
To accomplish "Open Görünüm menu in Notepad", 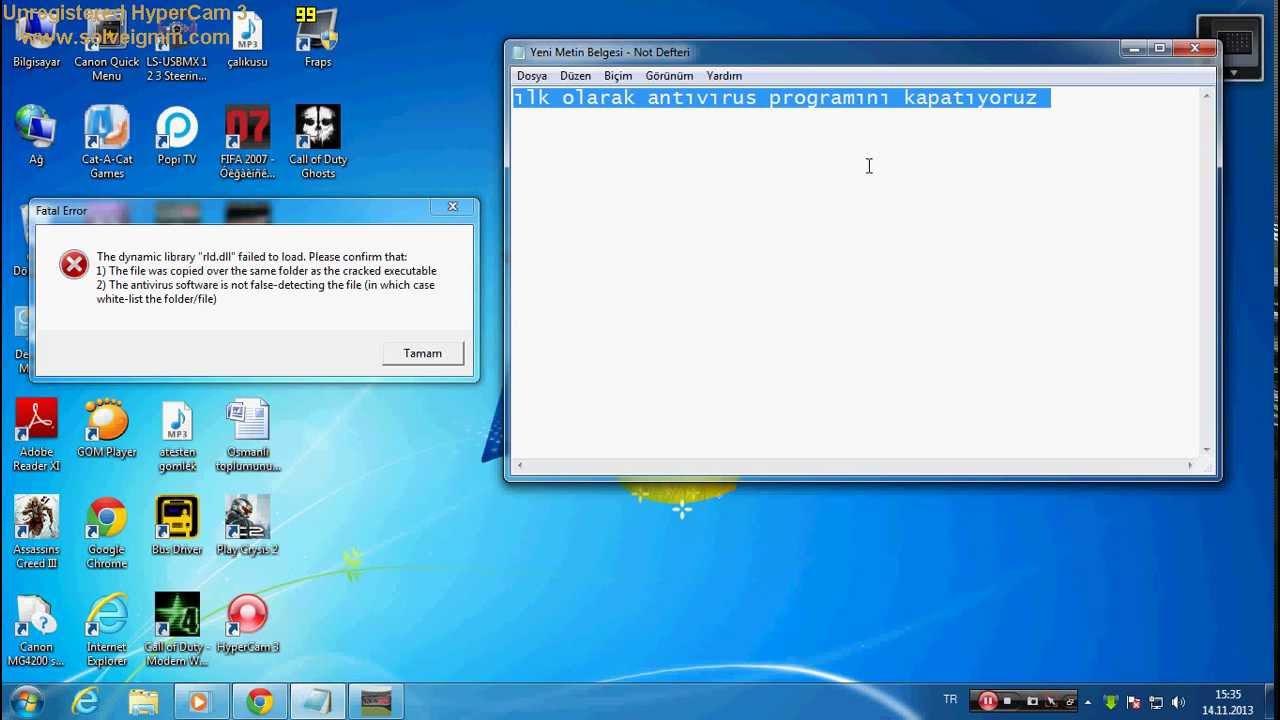I will 669,76.
